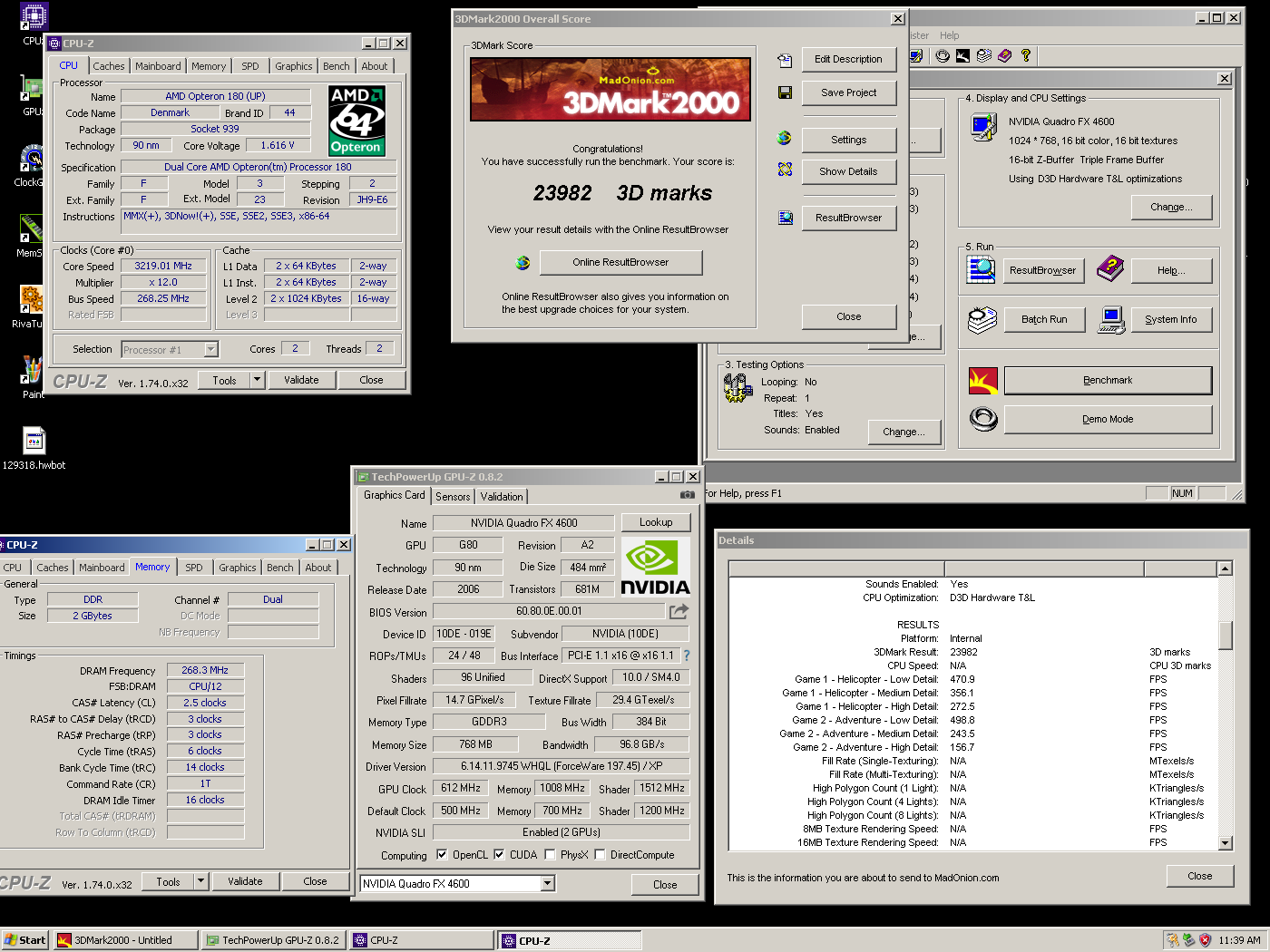Viewport: 1270px width, 952px height.
Task: Click Batch Run button
Action: (x=1044, y=319)
